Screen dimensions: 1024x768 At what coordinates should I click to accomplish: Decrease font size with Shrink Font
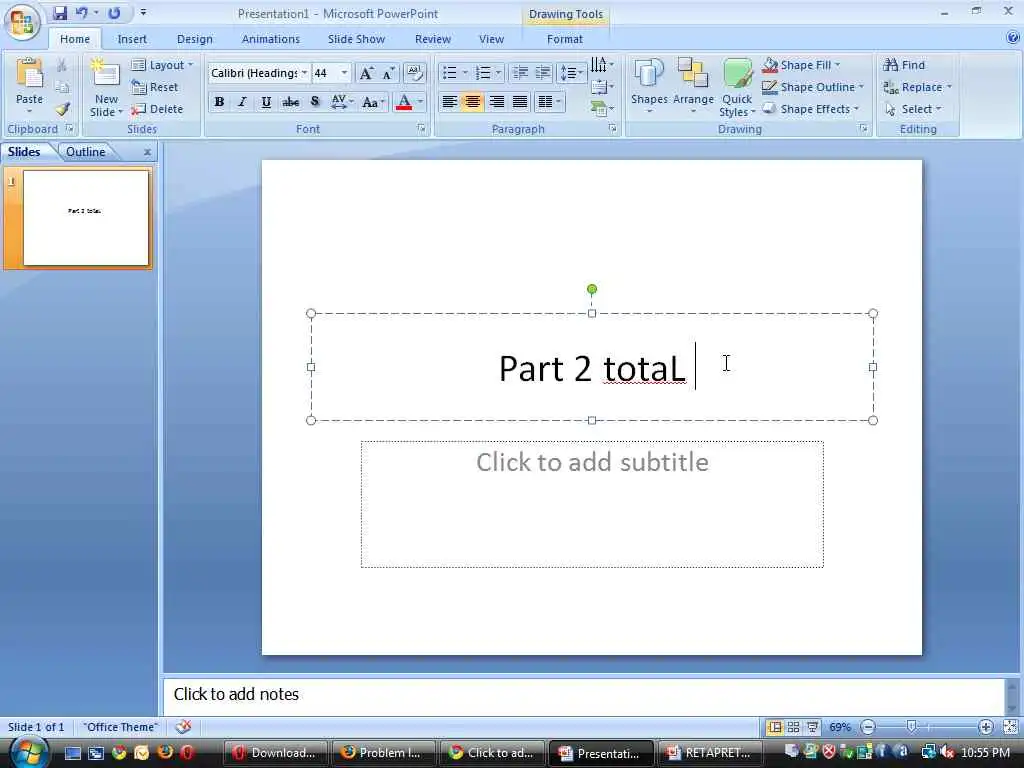click(x=388, y=73)
